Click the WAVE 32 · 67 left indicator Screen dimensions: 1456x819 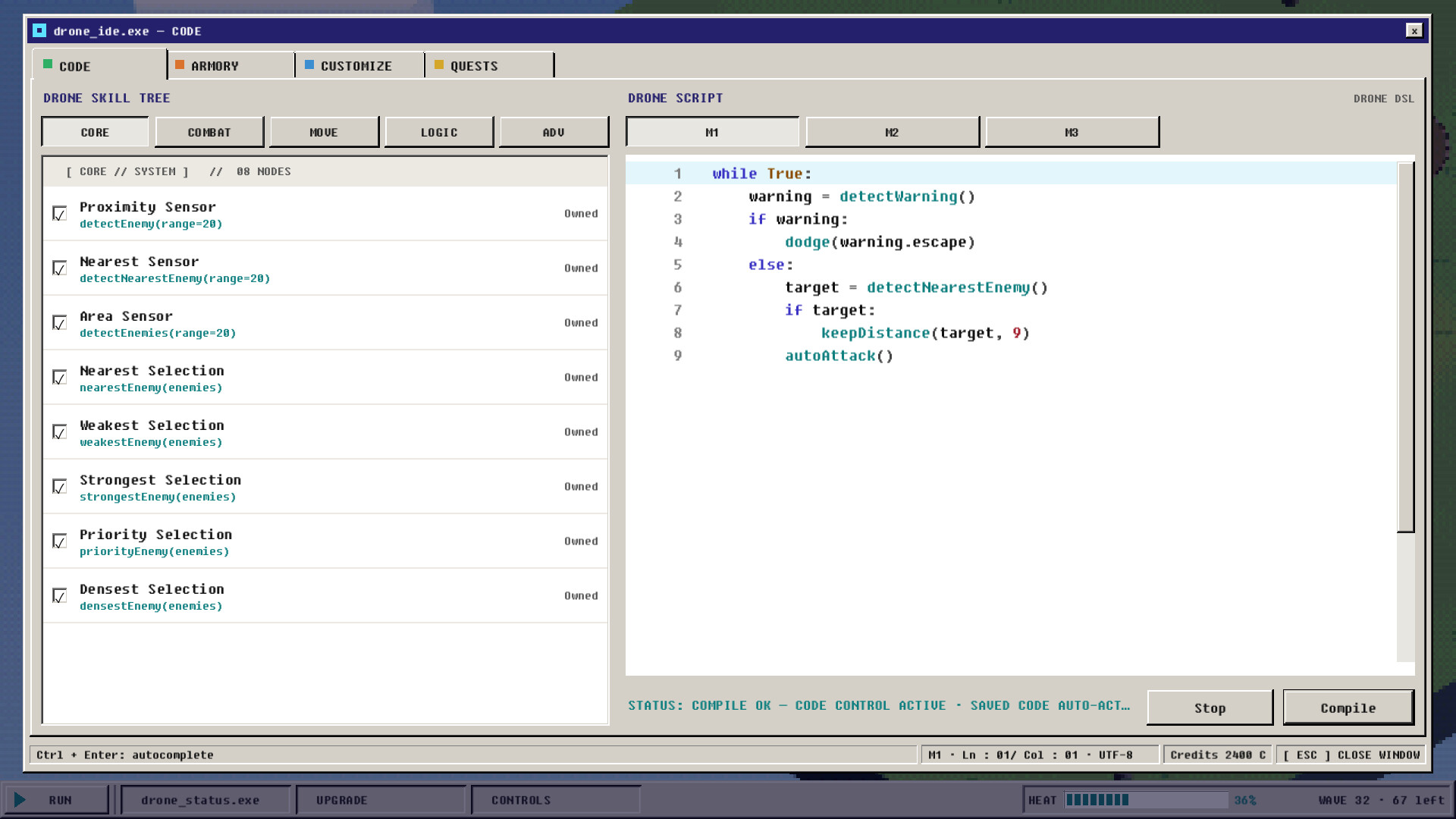pos(1381,800)
